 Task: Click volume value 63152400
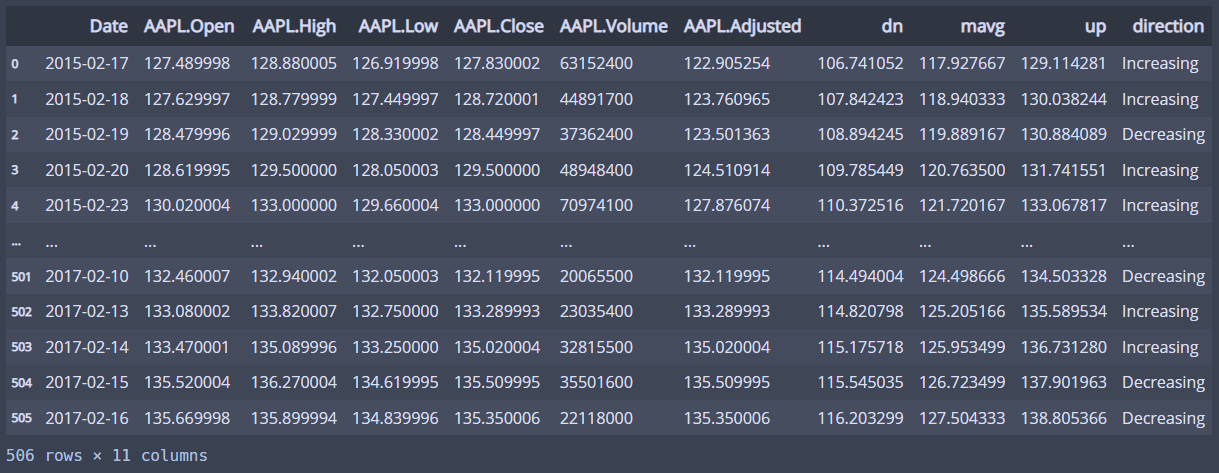[597, 63]
